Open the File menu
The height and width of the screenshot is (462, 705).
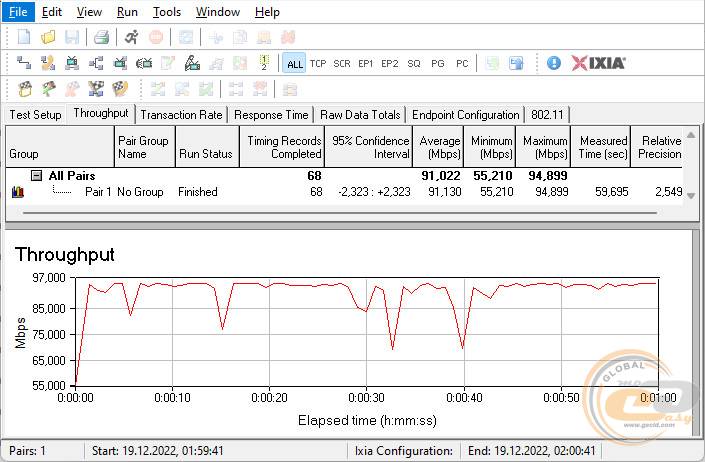(18, 12)
